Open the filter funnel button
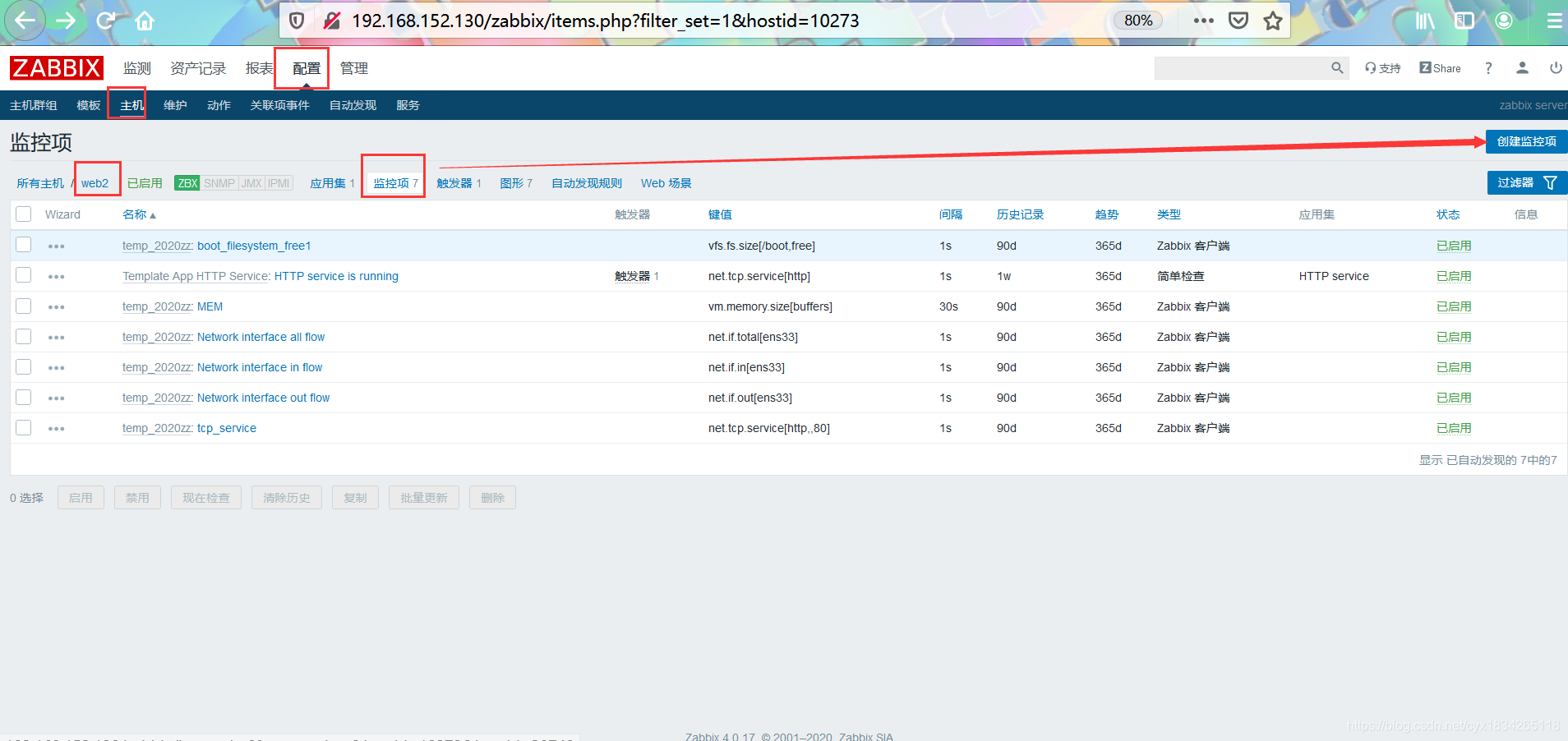Viewport: 1568px width, 741px height. click(x=1527, y=182)
